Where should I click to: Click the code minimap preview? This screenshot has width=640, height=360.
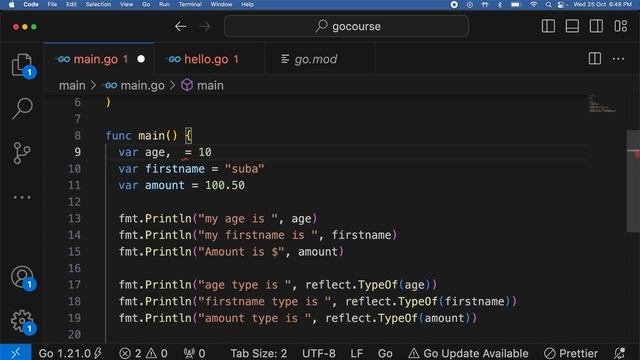click(602, 104)
